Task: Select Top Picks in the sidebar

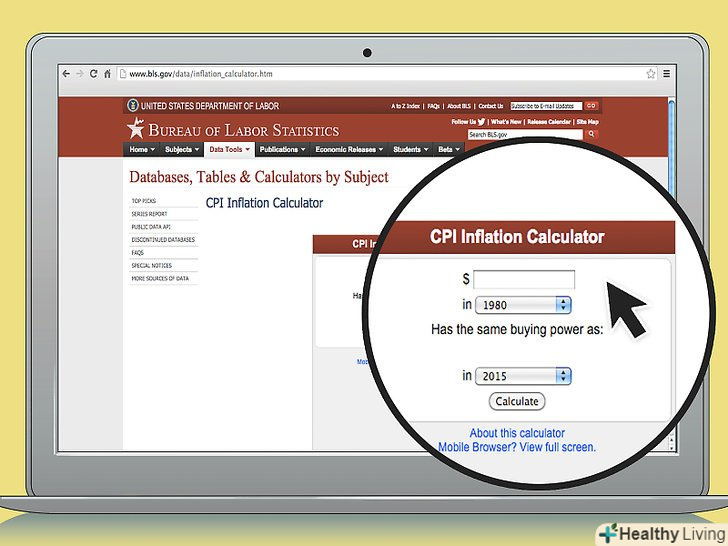Action: click(144, 201)
